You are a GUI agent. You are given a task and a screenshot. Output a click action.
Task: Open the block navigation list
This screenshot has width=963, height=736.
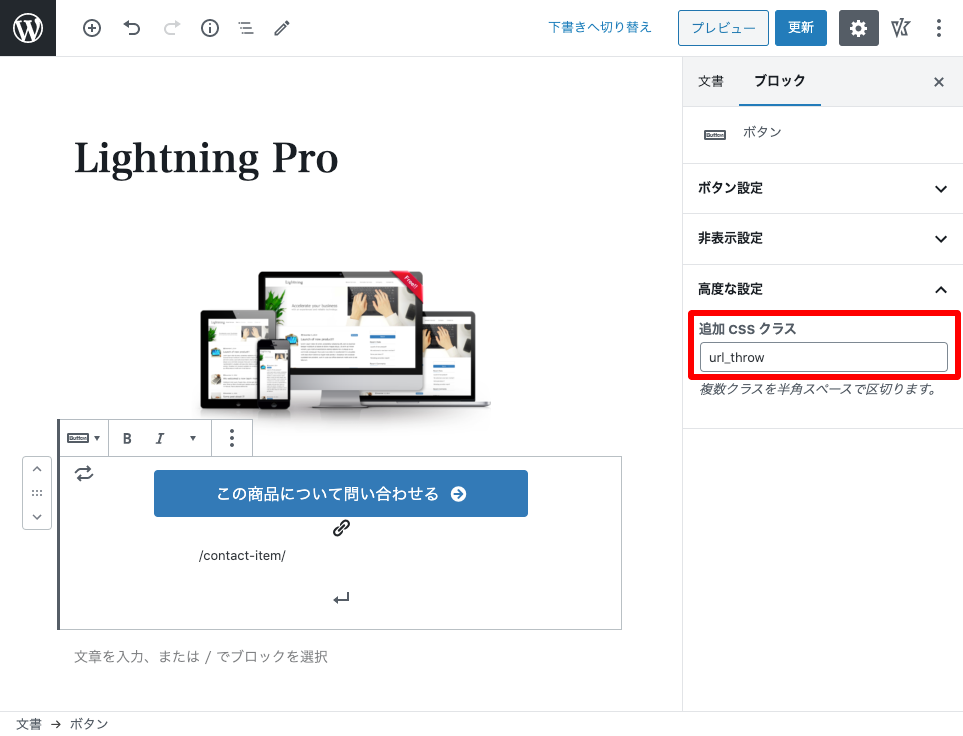coord(246,28)
